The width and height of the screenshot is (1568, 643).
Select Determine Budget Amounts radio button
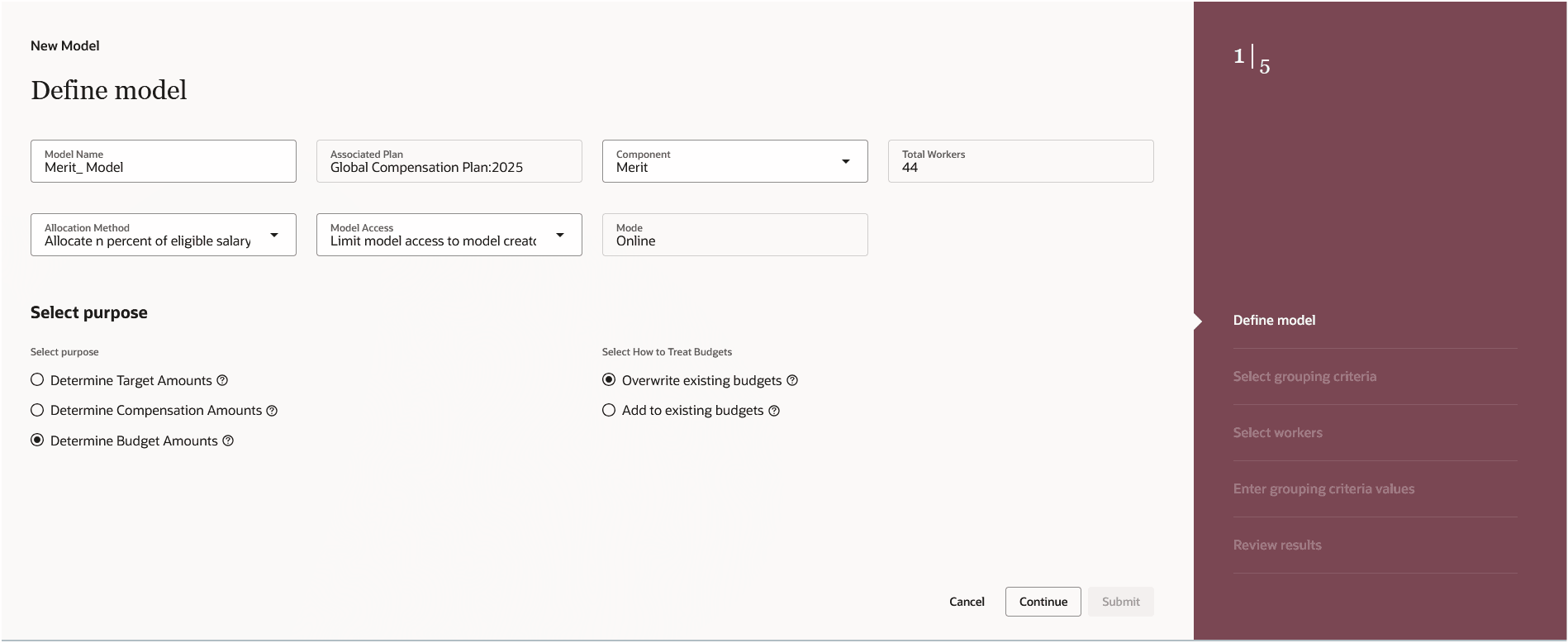click(37, 441)
